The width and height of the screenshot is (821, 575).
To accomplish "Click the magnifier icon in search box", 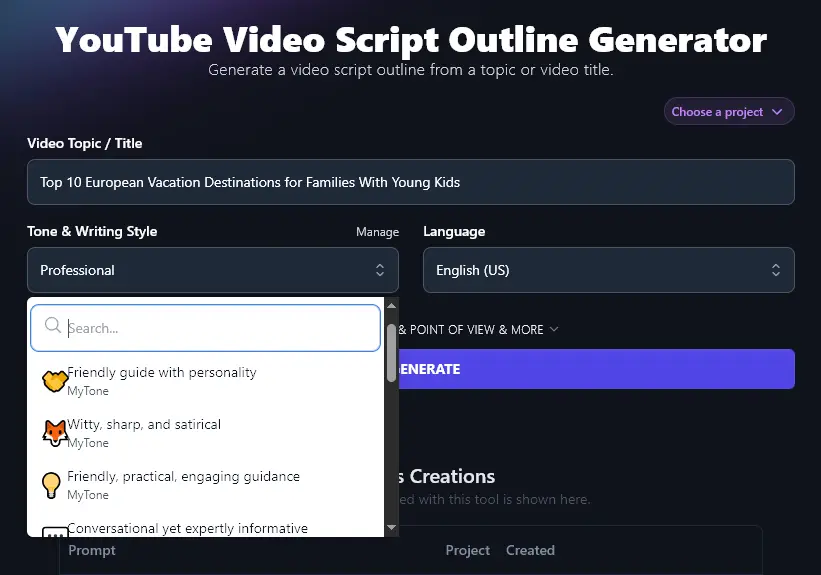I will (x=52, y=325).
